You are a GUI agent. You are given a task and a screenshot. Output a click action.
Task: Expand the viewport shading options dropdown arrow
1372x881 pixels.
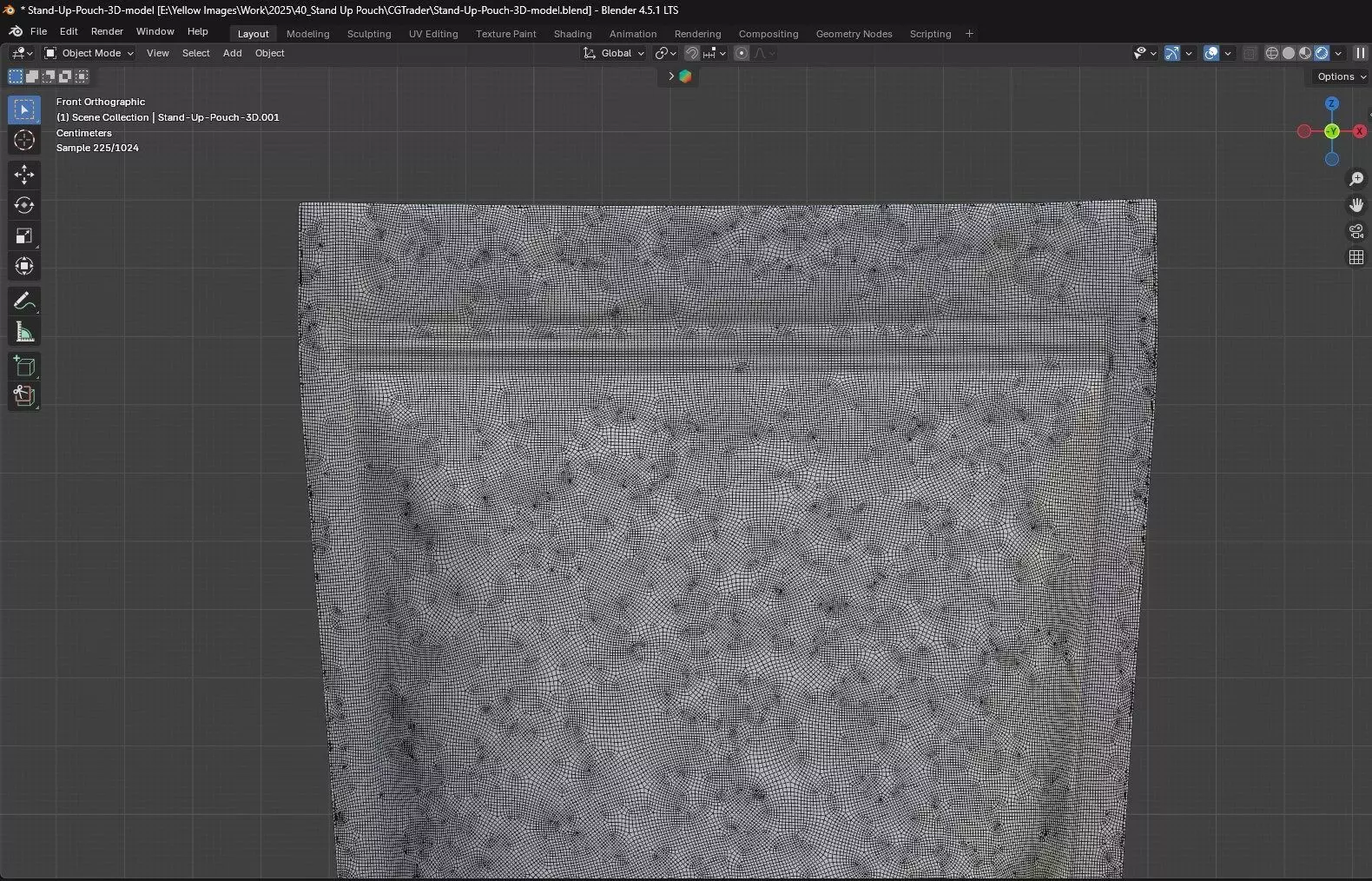click(x=1338, y=53)
